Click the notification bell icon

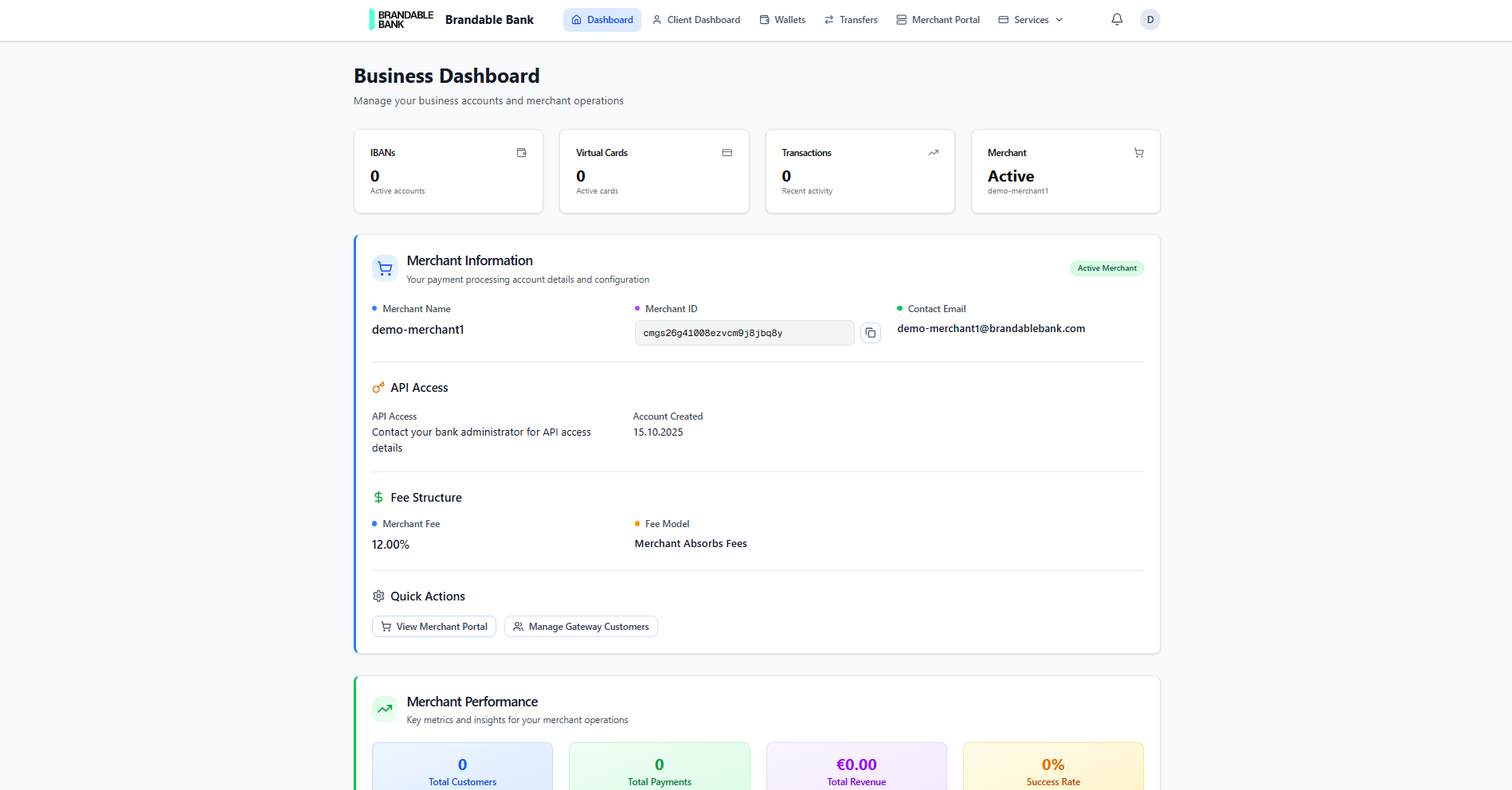point(1116,19)
